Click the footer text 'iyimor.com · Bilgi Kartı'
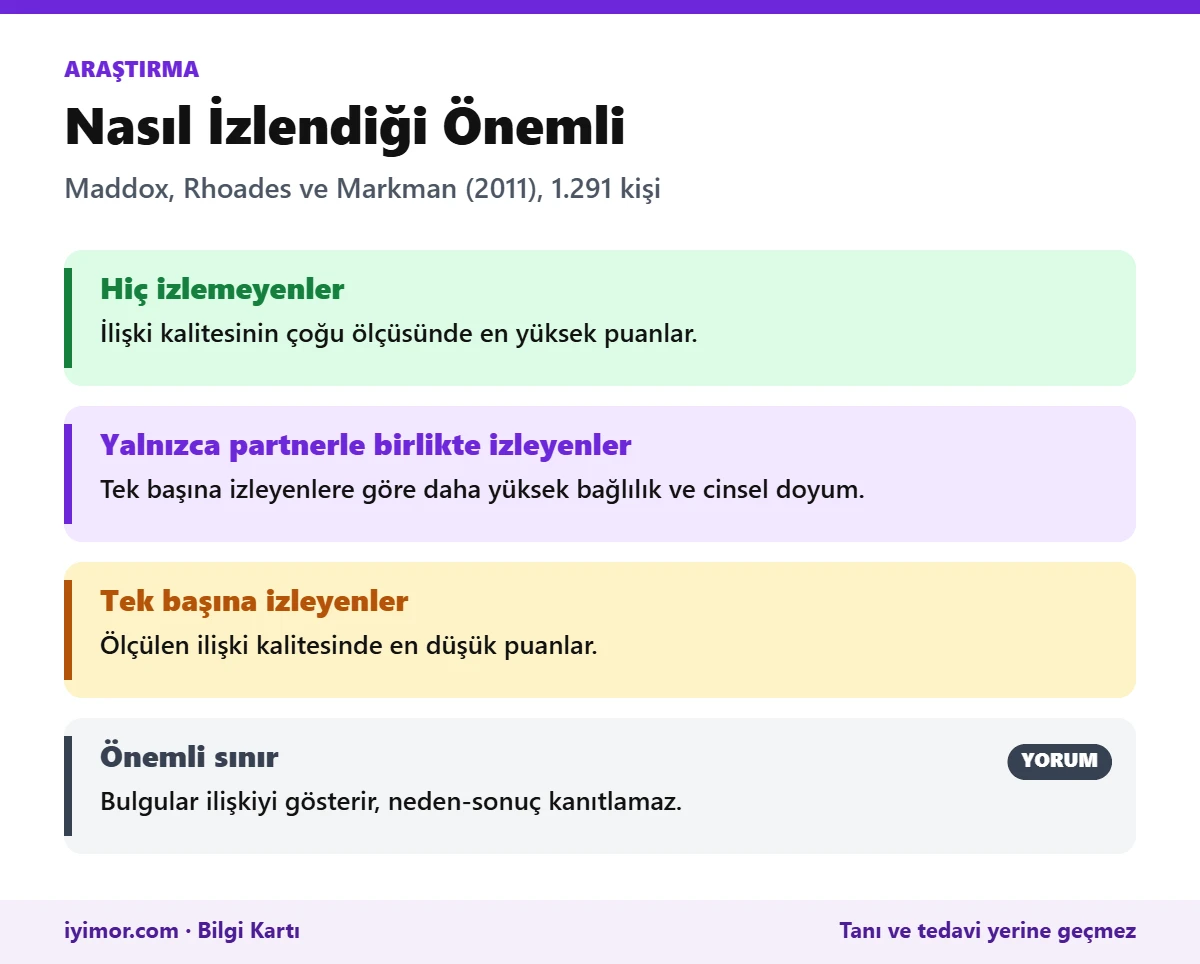The image size is (1200, 964). tap(182, 931)
